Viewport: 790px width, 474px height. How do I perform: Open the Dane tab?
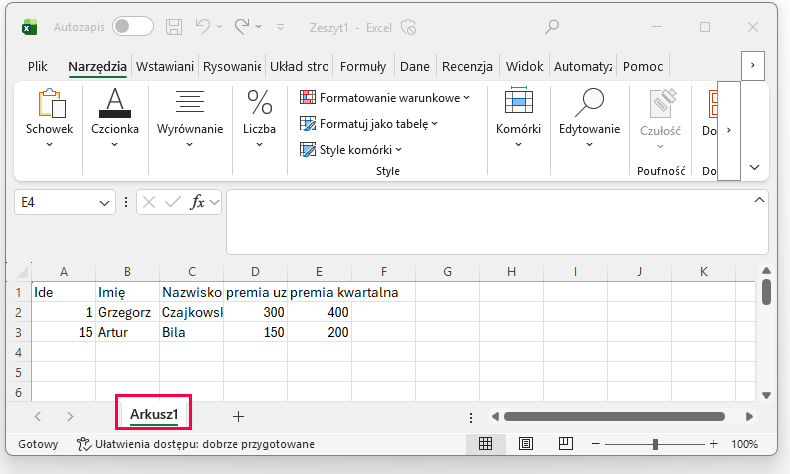coord(415,66)
